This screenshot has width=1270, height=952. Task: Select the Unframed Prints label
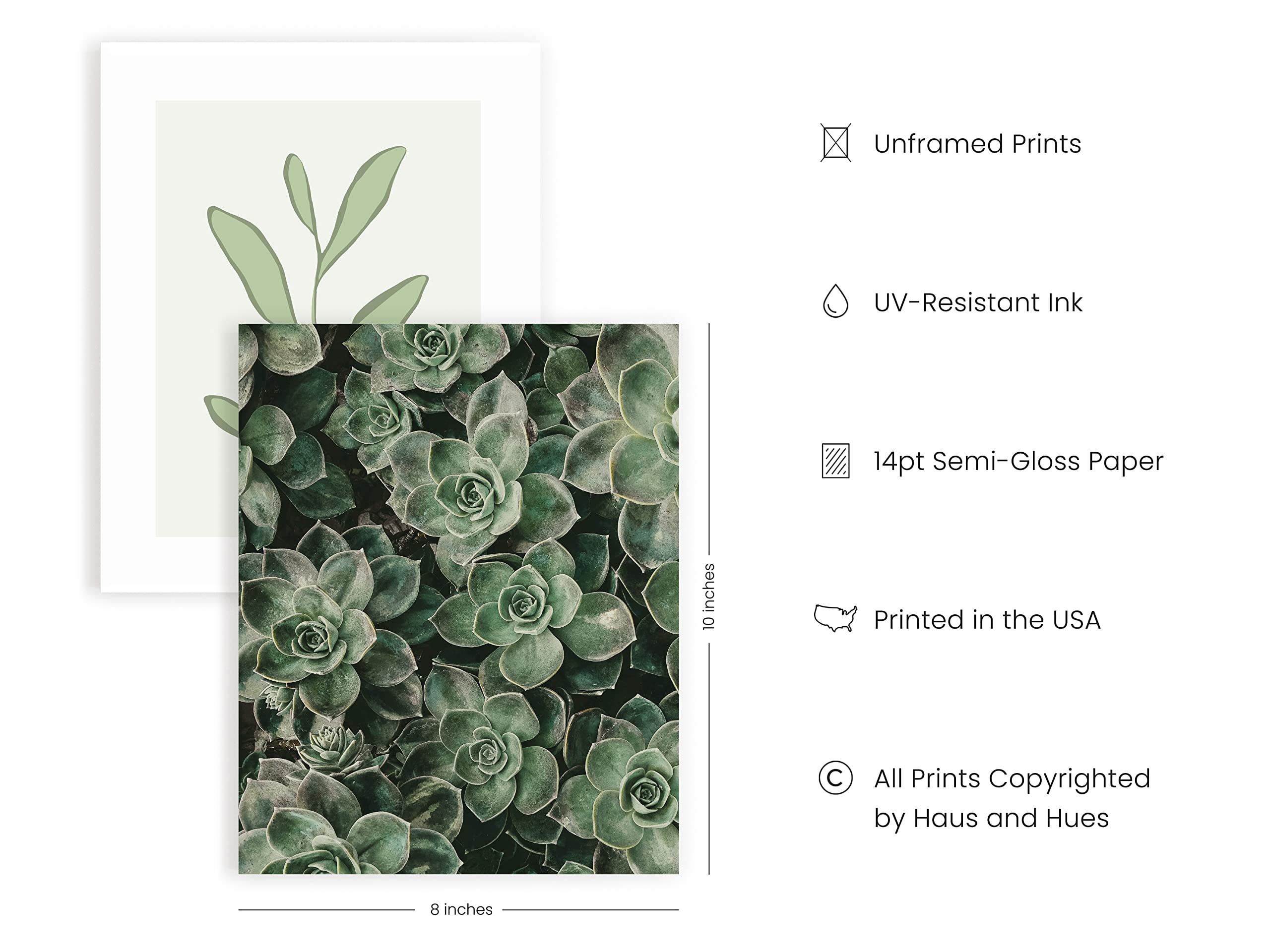click(977, 143)
